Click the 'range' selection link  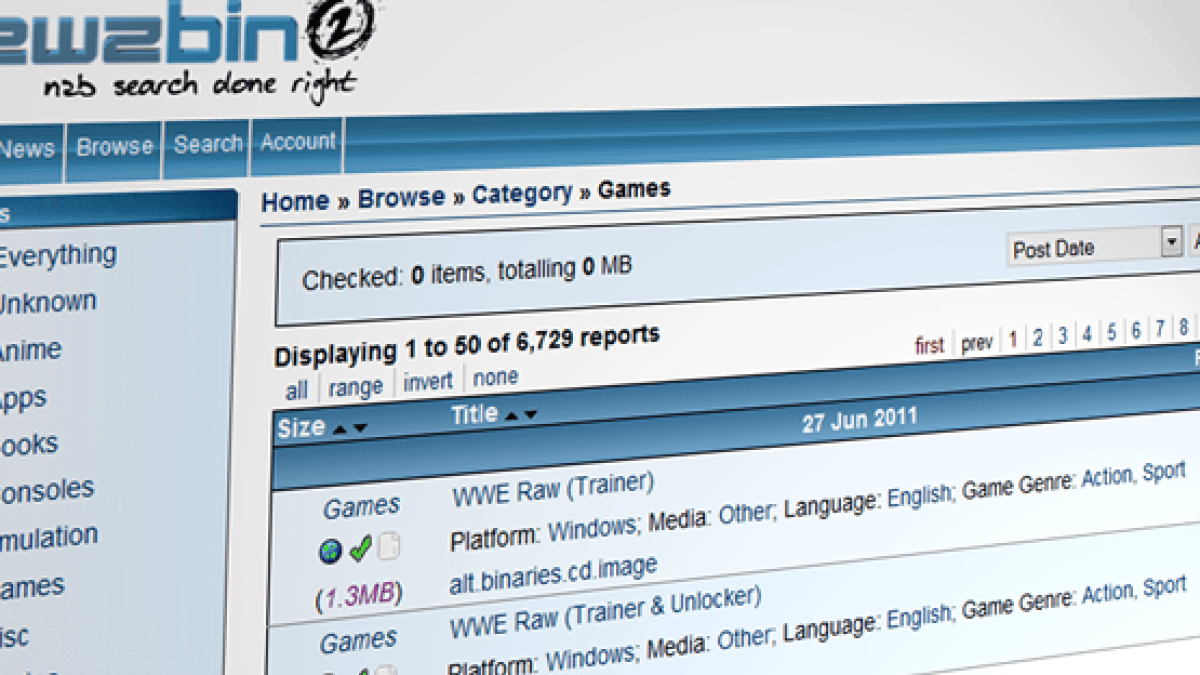coord(355,386)
